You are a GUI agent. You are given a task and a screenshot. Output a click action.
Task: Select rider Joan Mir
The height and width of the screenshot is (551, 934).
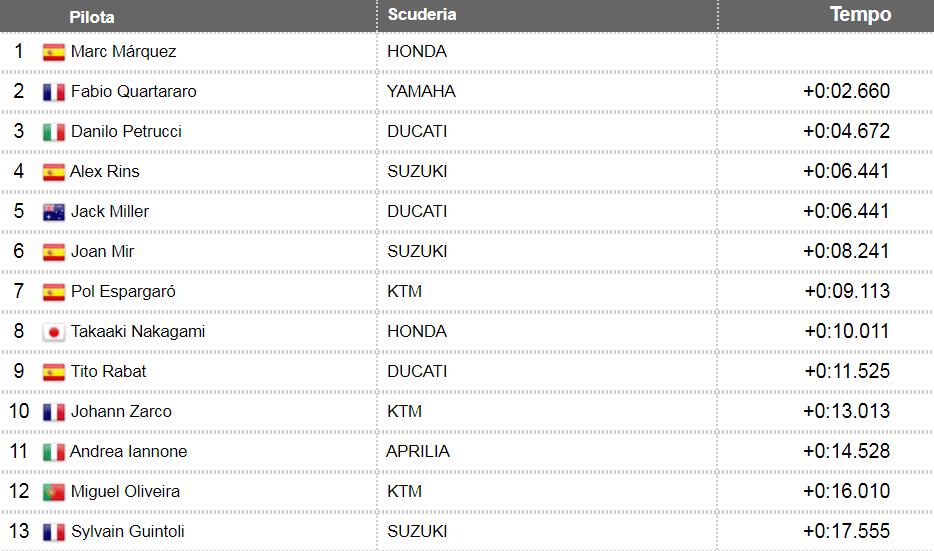(x=102, y=251)
